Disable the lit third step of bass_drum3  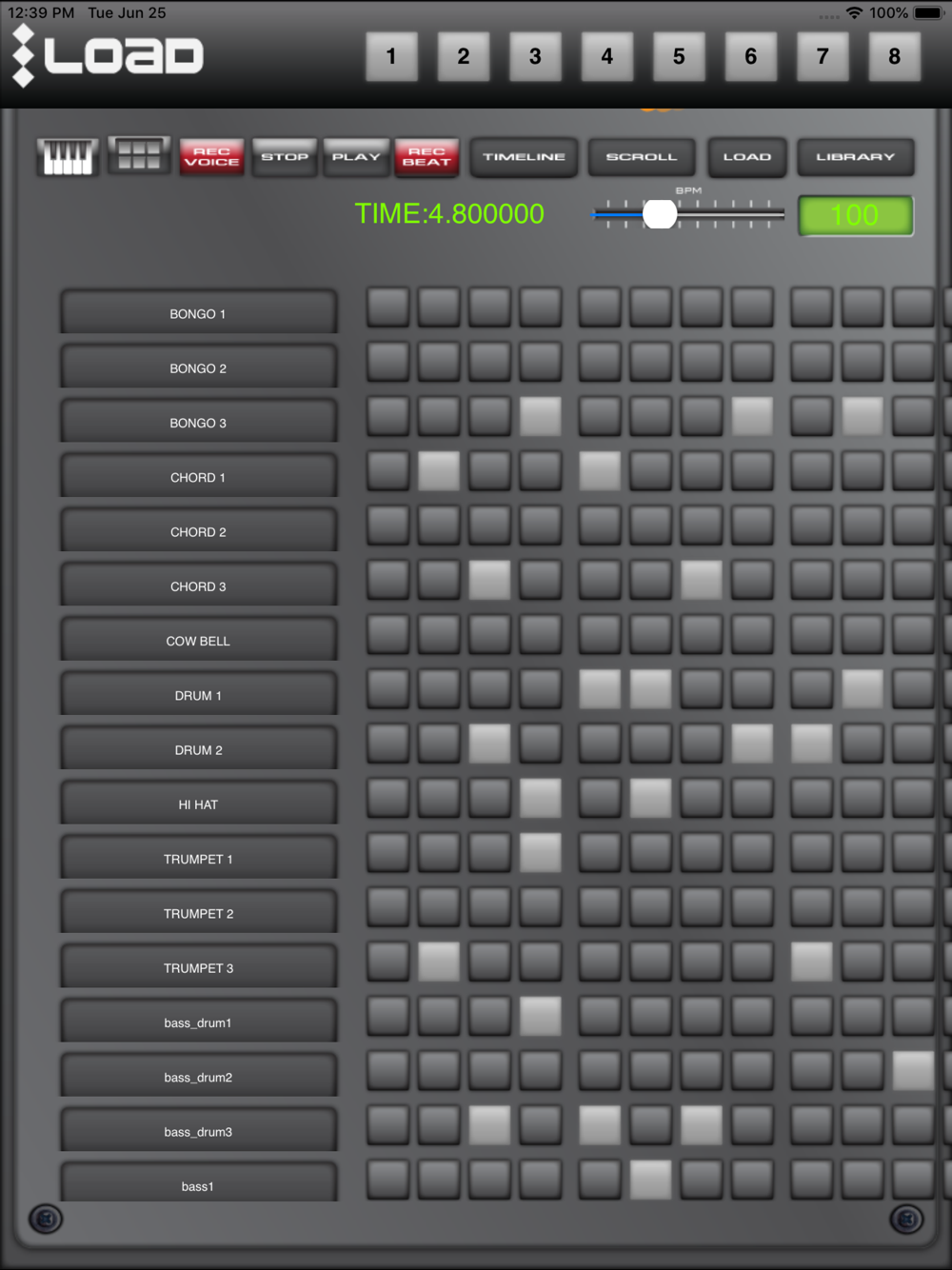click(x=489, y=1125)
